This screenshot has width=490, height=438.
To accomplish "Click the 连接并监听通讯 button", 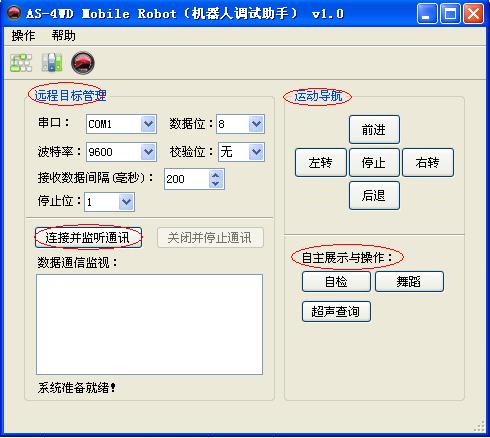I will click(88, 238).
